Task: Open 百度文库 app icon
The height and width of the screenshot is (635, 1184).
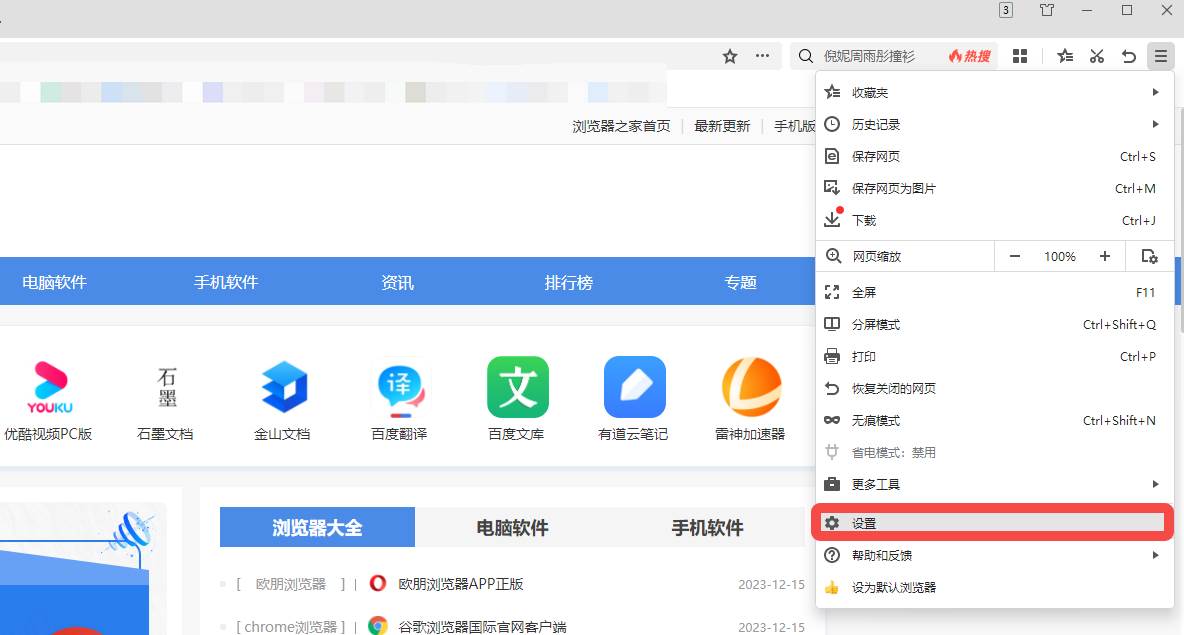Action: (517, 387)
